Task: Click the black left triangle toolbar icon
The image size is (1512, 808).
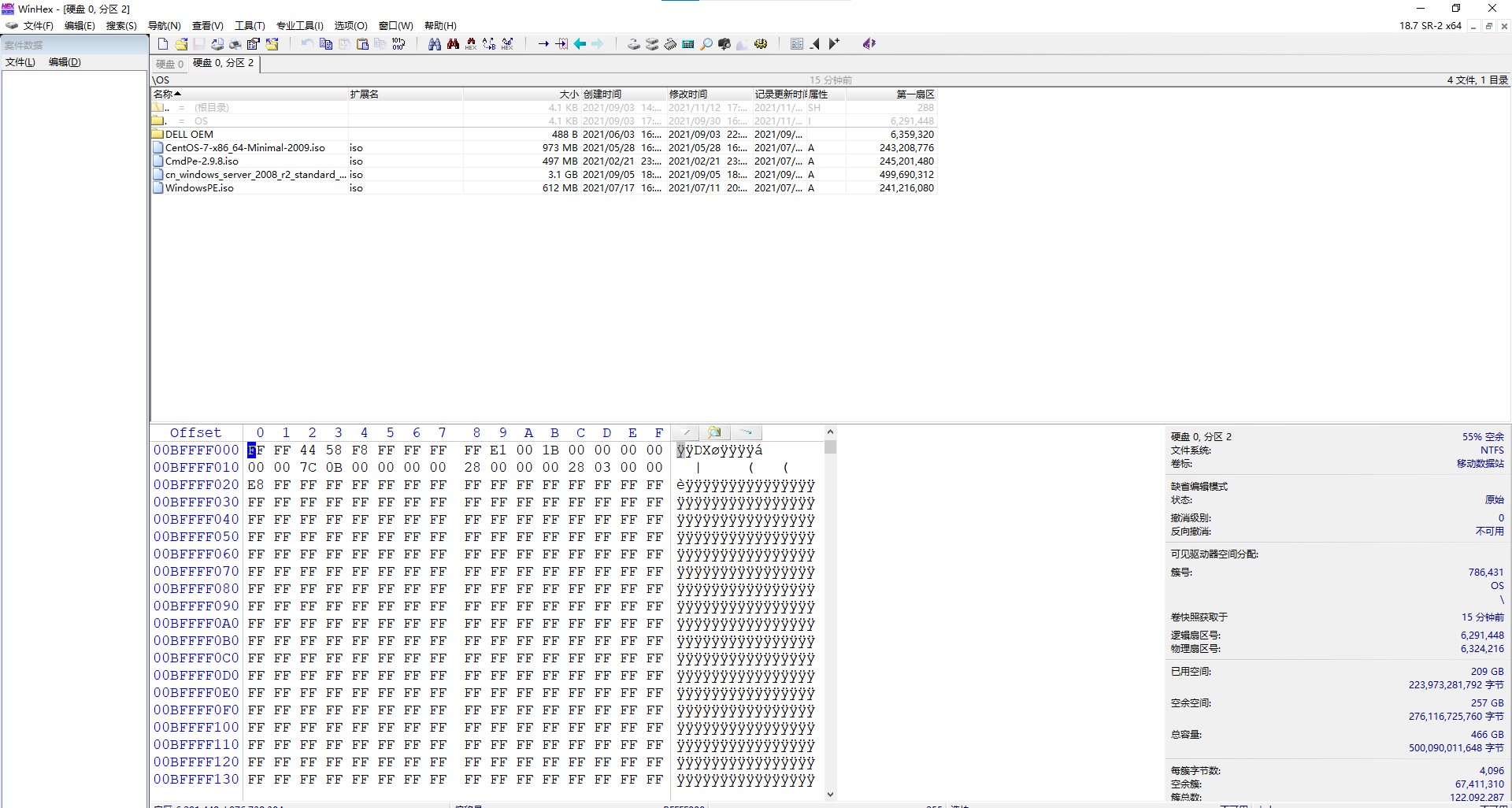Action: (x=815, y=44)
